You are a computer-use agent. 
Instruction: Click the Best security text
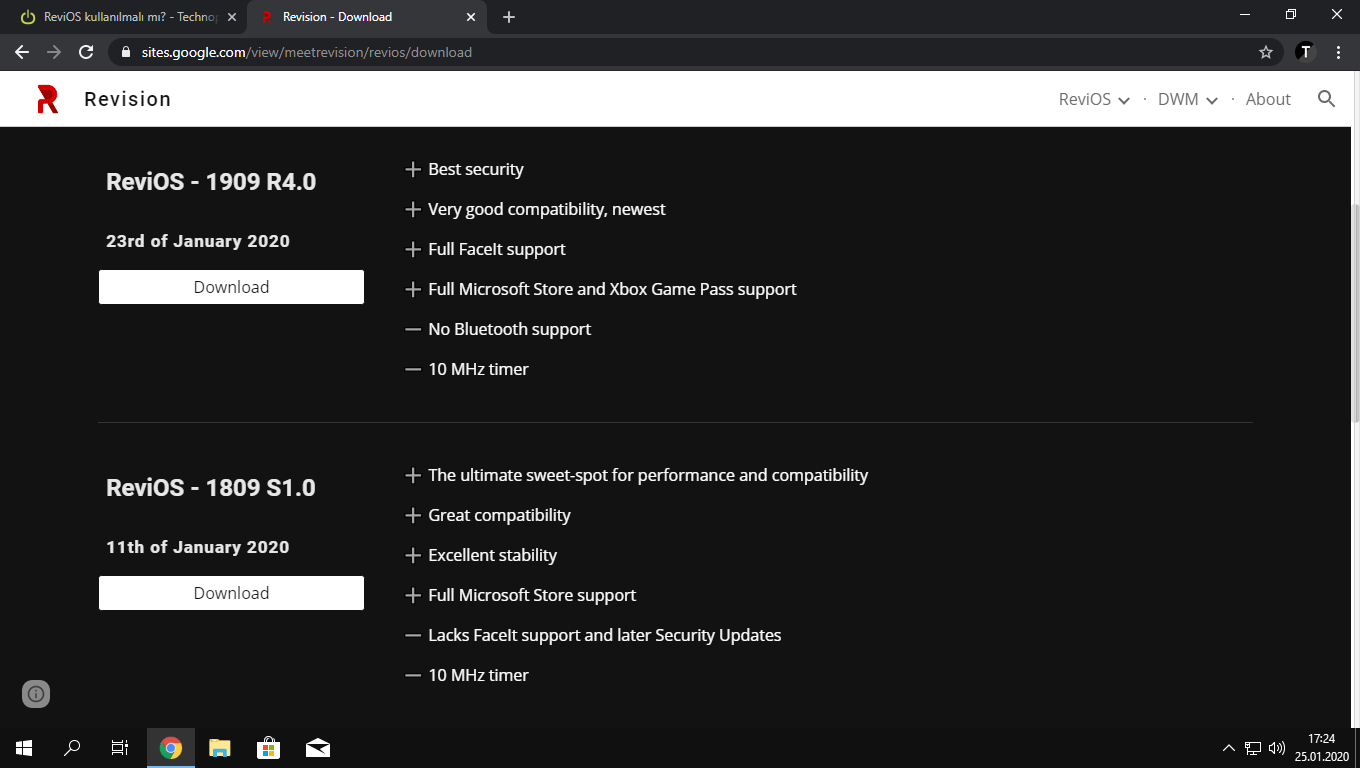pyautogui.click(x=476, y=170)
